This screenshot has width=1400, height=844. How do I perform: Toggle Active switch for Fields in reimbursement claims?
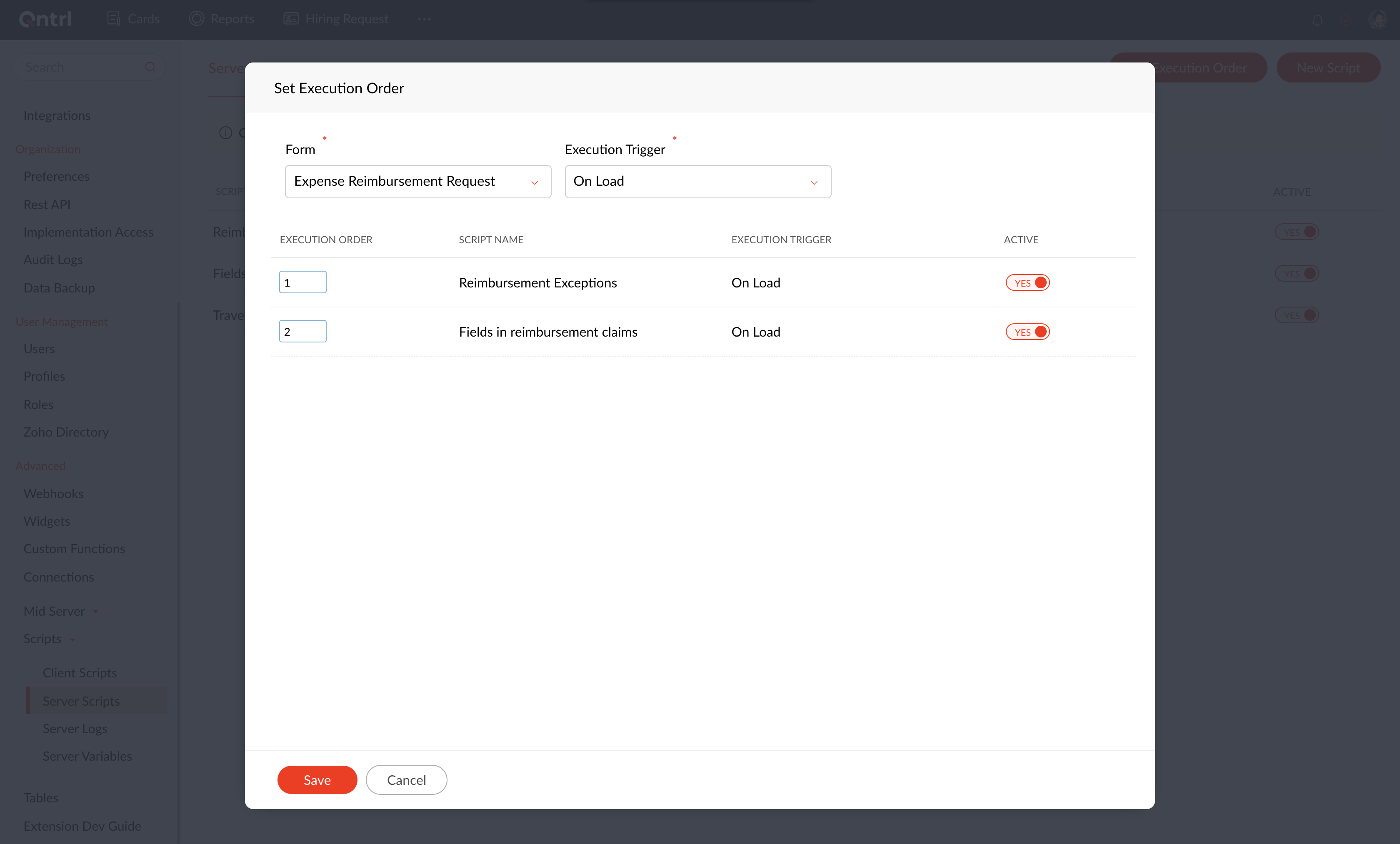pos(1027,332)
